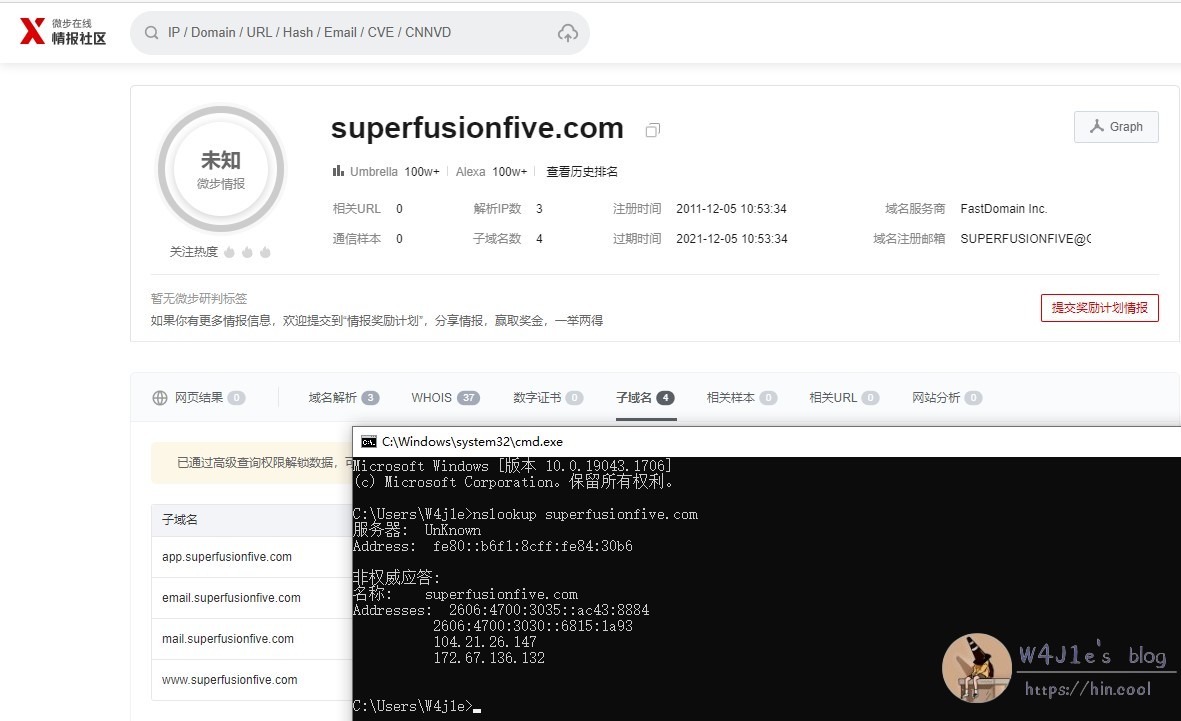
Task: Click registrar name FastDomain Inc.
Action: coord(1004,209)
